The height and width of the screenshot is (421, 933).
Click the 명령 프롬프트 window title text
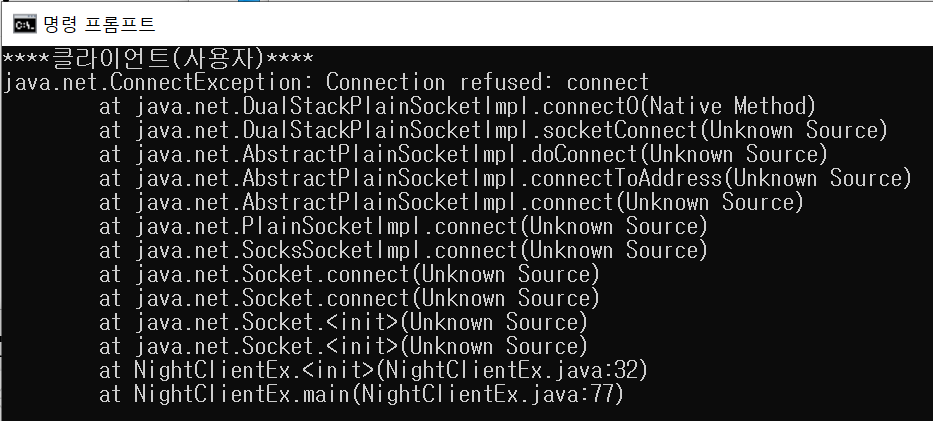coord(99,24)
